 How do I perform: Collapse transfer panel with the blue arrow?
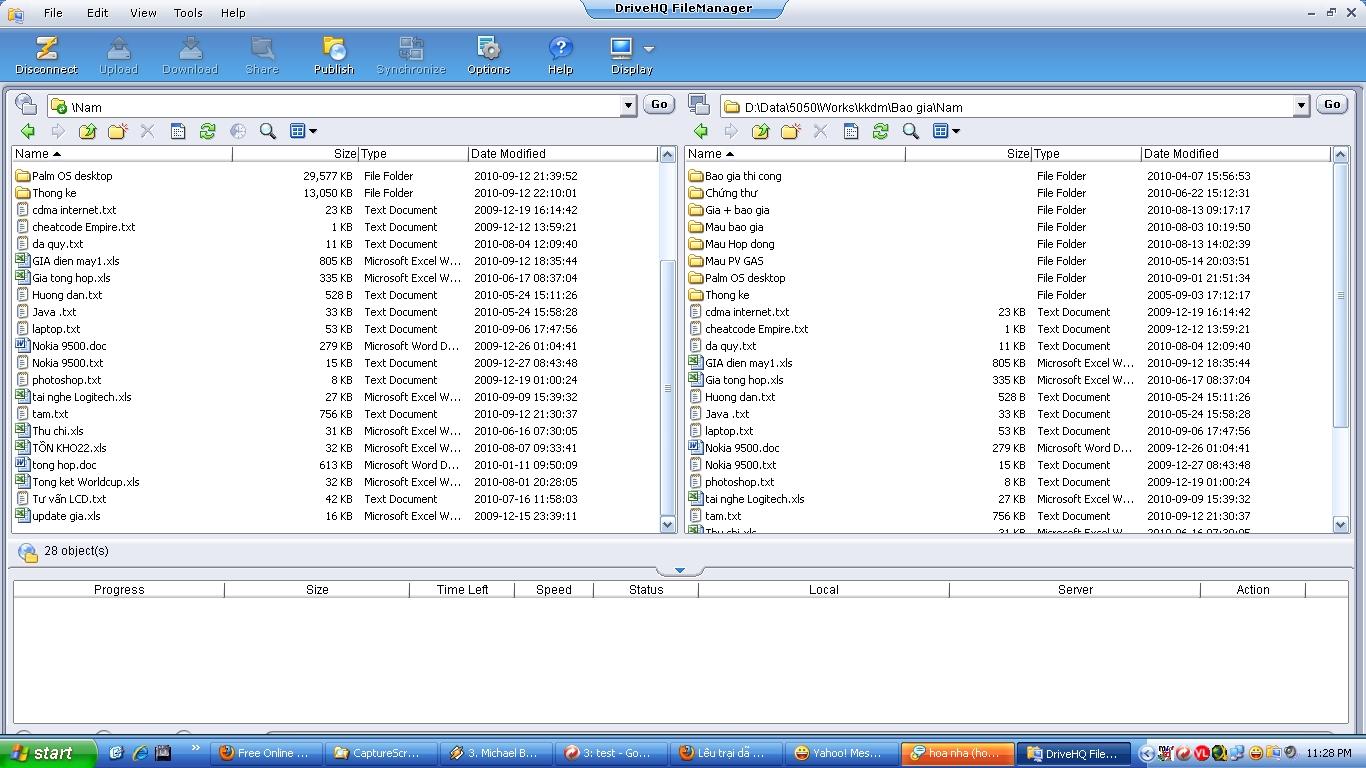click(680, 571)
